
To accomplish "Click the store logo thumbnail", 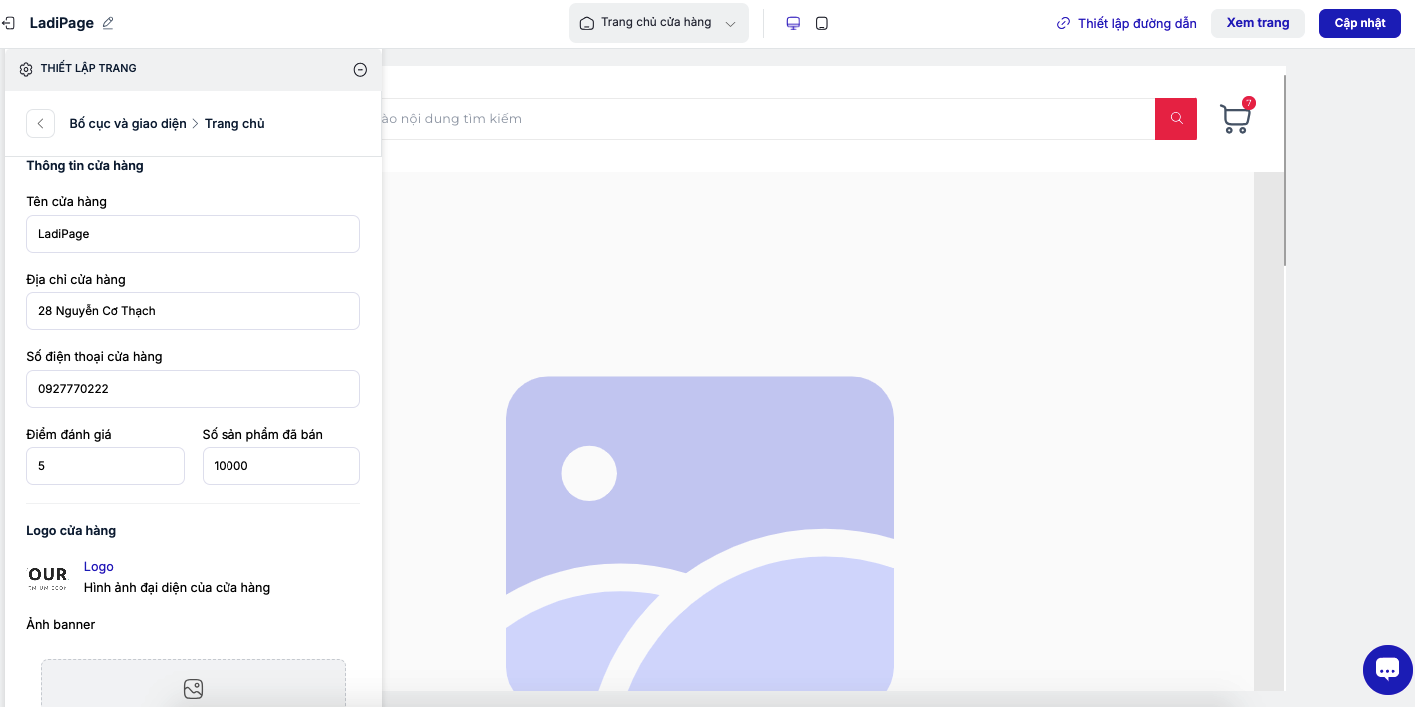I will point(47,577).
